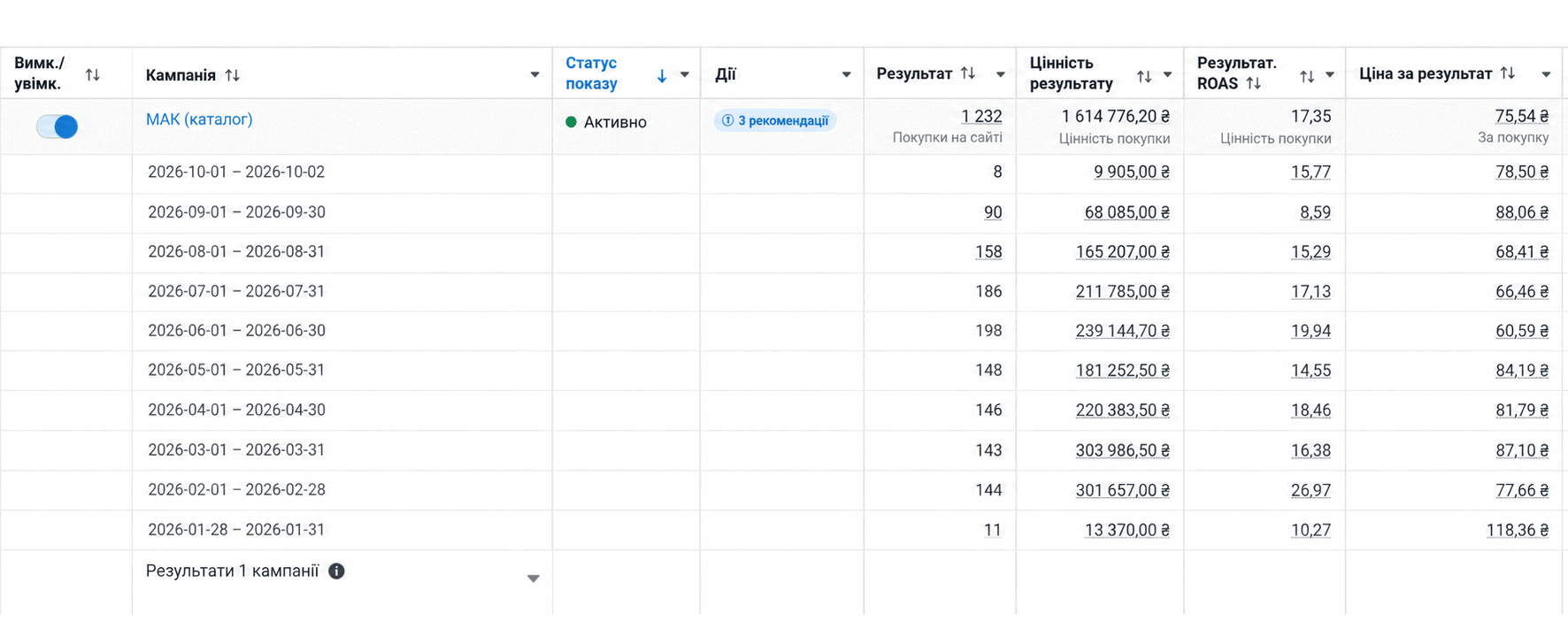Click the value 9 905,00 ₴

coord(1132,172)
